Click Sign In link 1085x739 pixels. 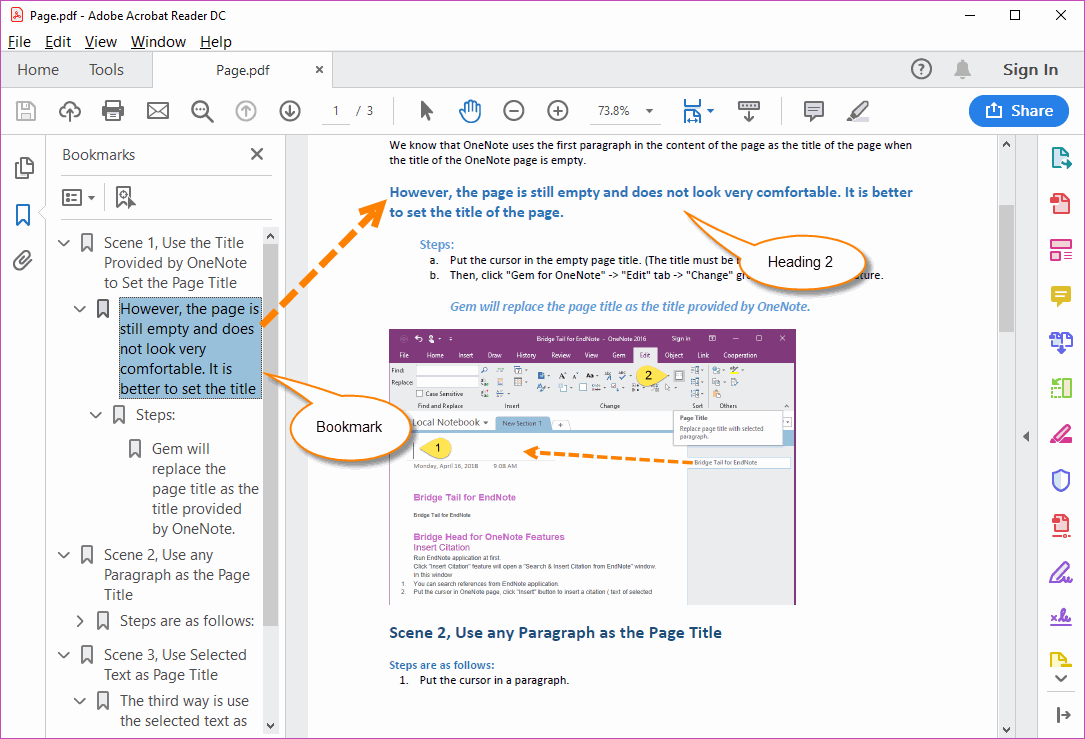[1030, 70]
